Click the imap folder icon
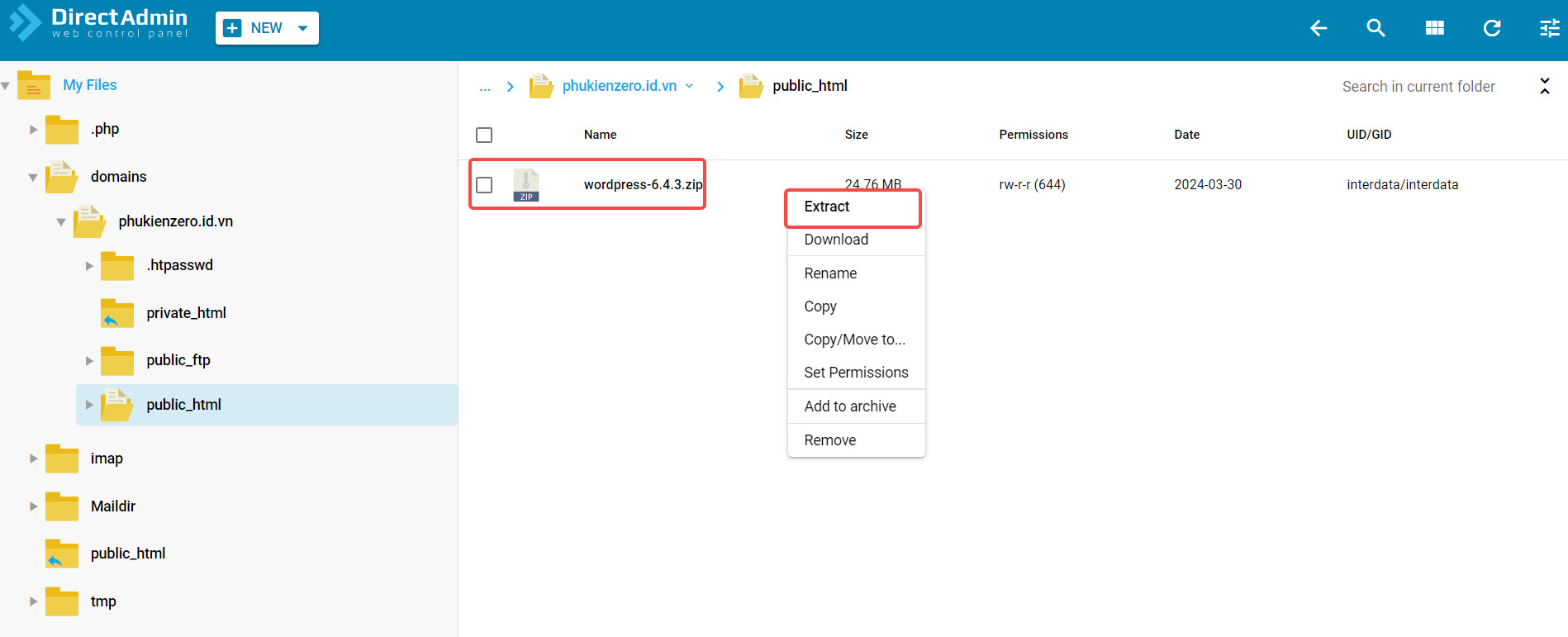This screenshot has width=1568, height=637. (x=62, y=459)
